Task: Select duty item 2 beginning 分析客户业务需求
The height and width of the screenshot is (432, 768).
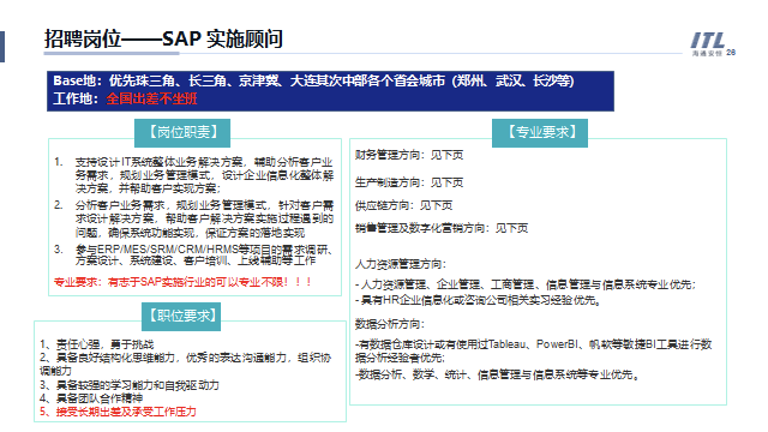Action: tap(194, 218)
